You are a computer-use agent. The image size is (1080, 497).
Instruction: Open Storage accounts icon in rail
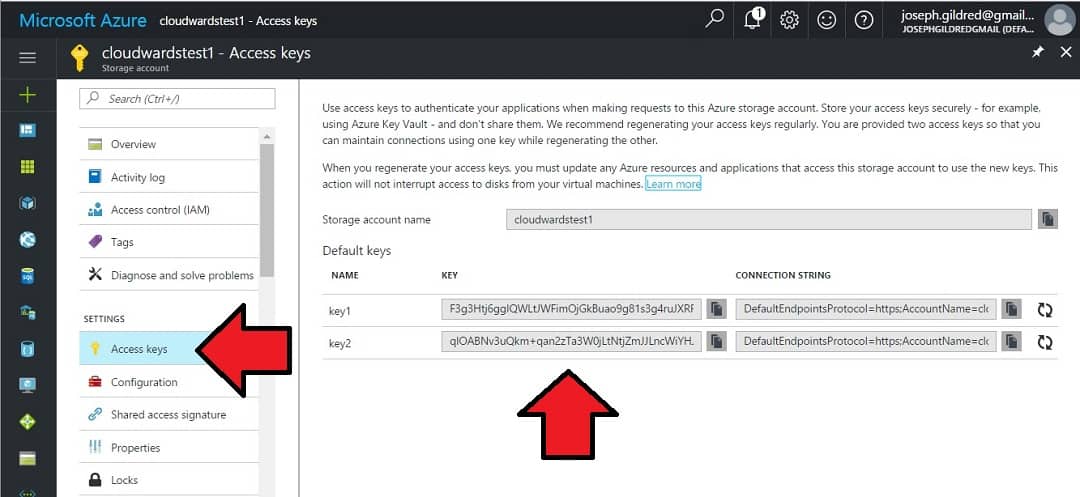point(28,458)
